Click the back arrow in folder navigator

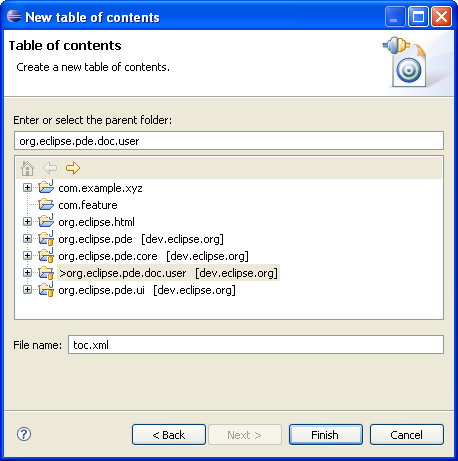coord(50,168)
